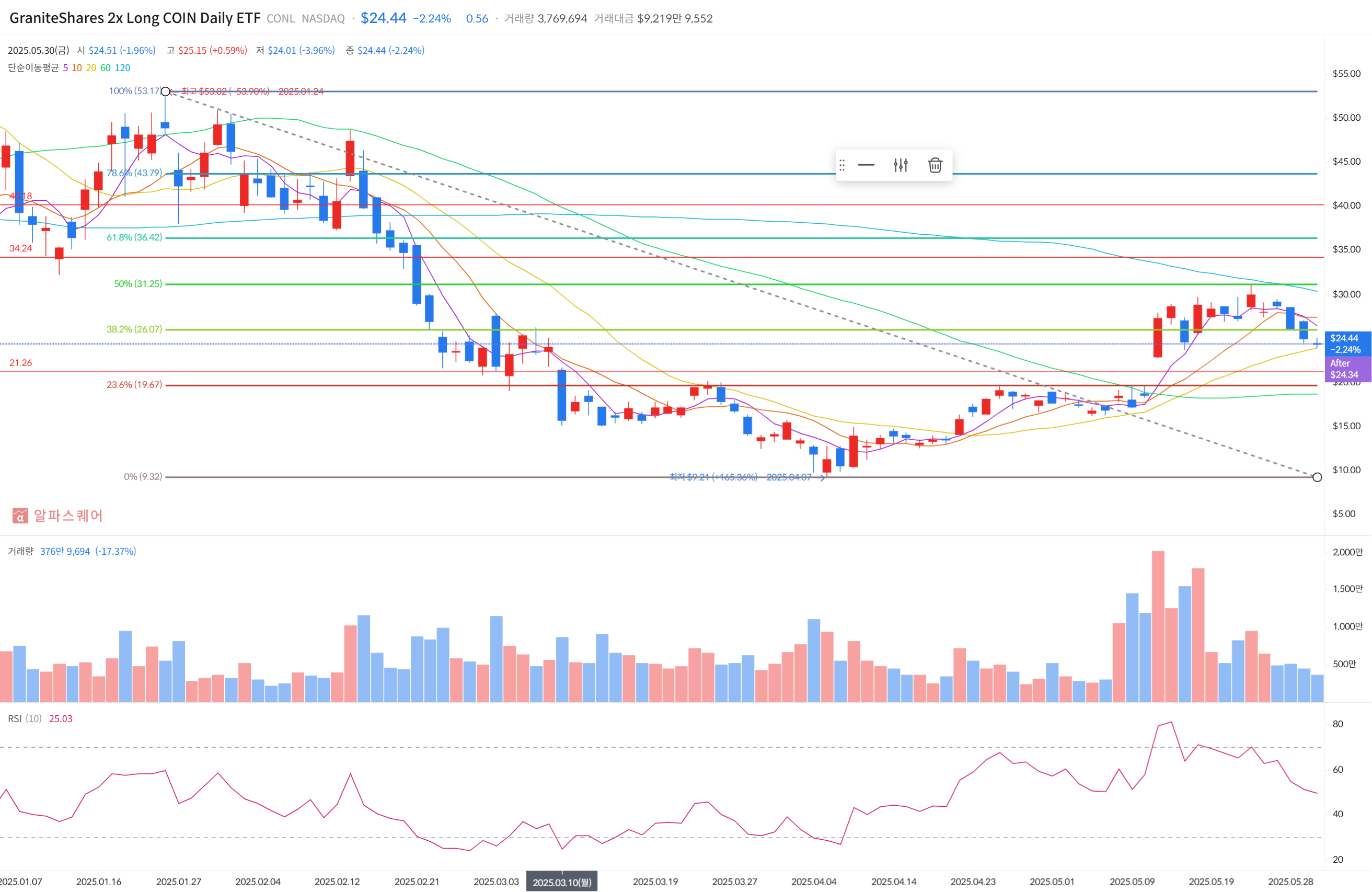This screenshot has height=892, width=1372.
Task: Click the 40.18 horizontal line label
Action: [x=21, y=196]
